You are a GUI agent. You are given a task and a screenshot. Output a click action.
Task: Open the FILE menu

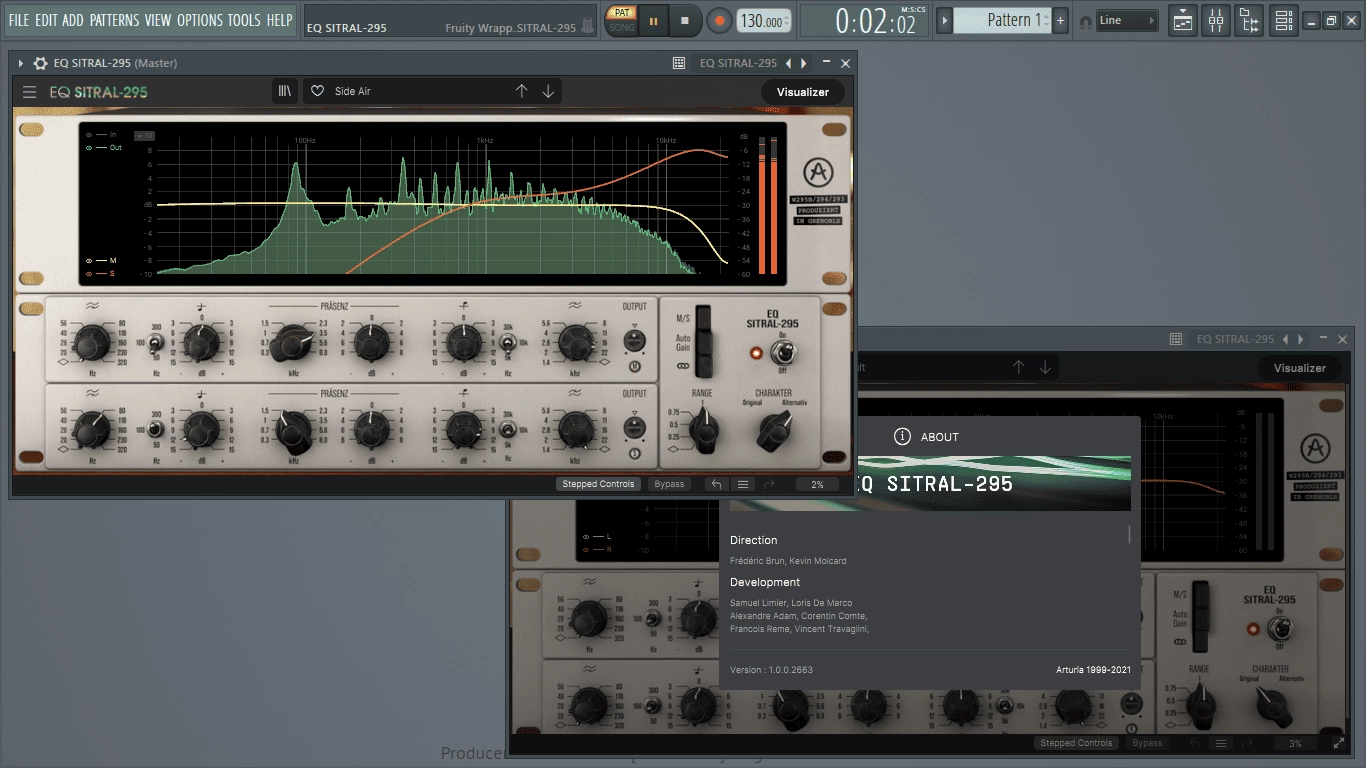[19, 20]
